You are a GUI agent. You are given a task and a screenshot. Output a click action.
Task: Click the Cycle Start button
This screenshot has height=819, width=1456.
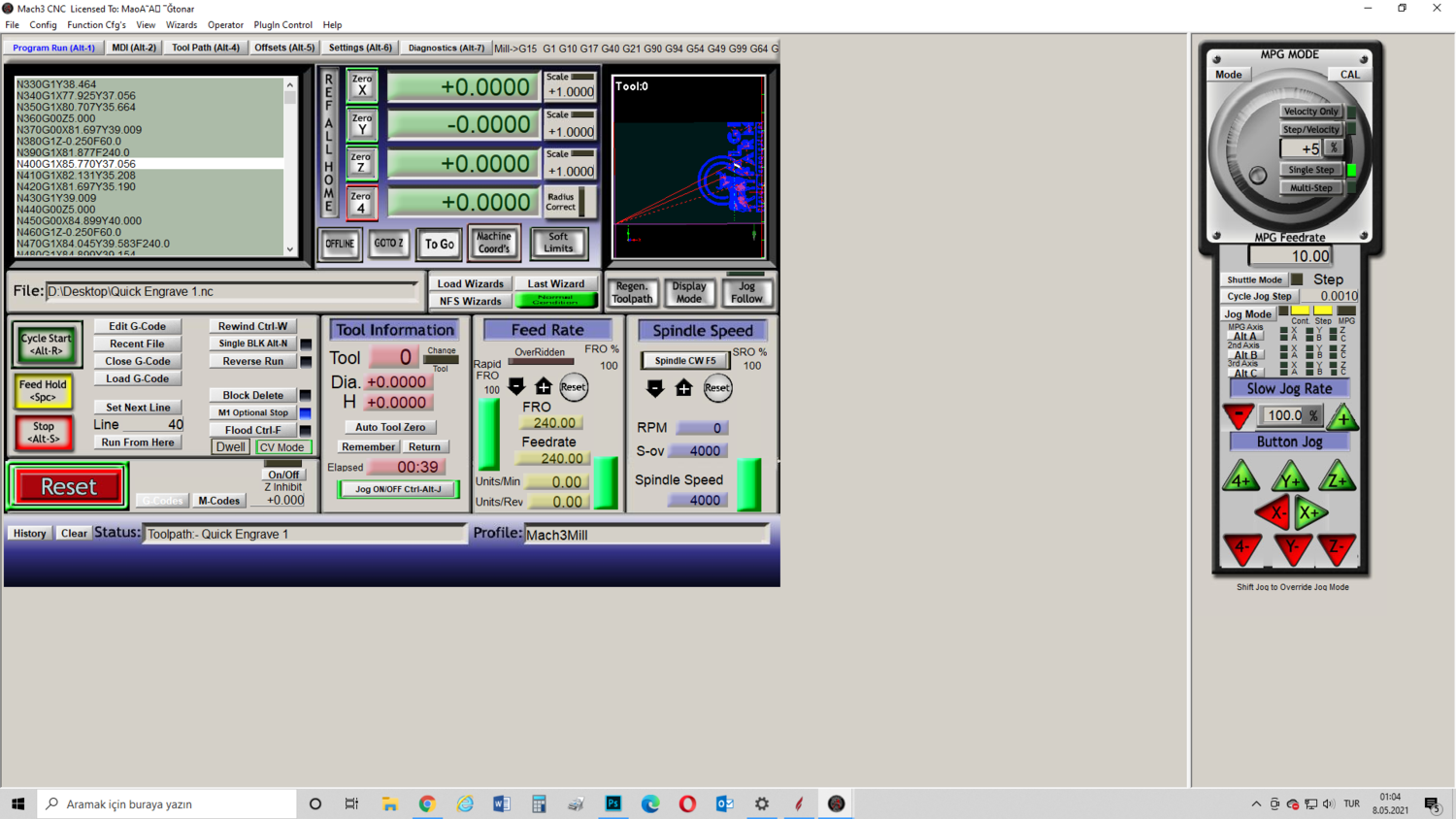tap(45, 344)
